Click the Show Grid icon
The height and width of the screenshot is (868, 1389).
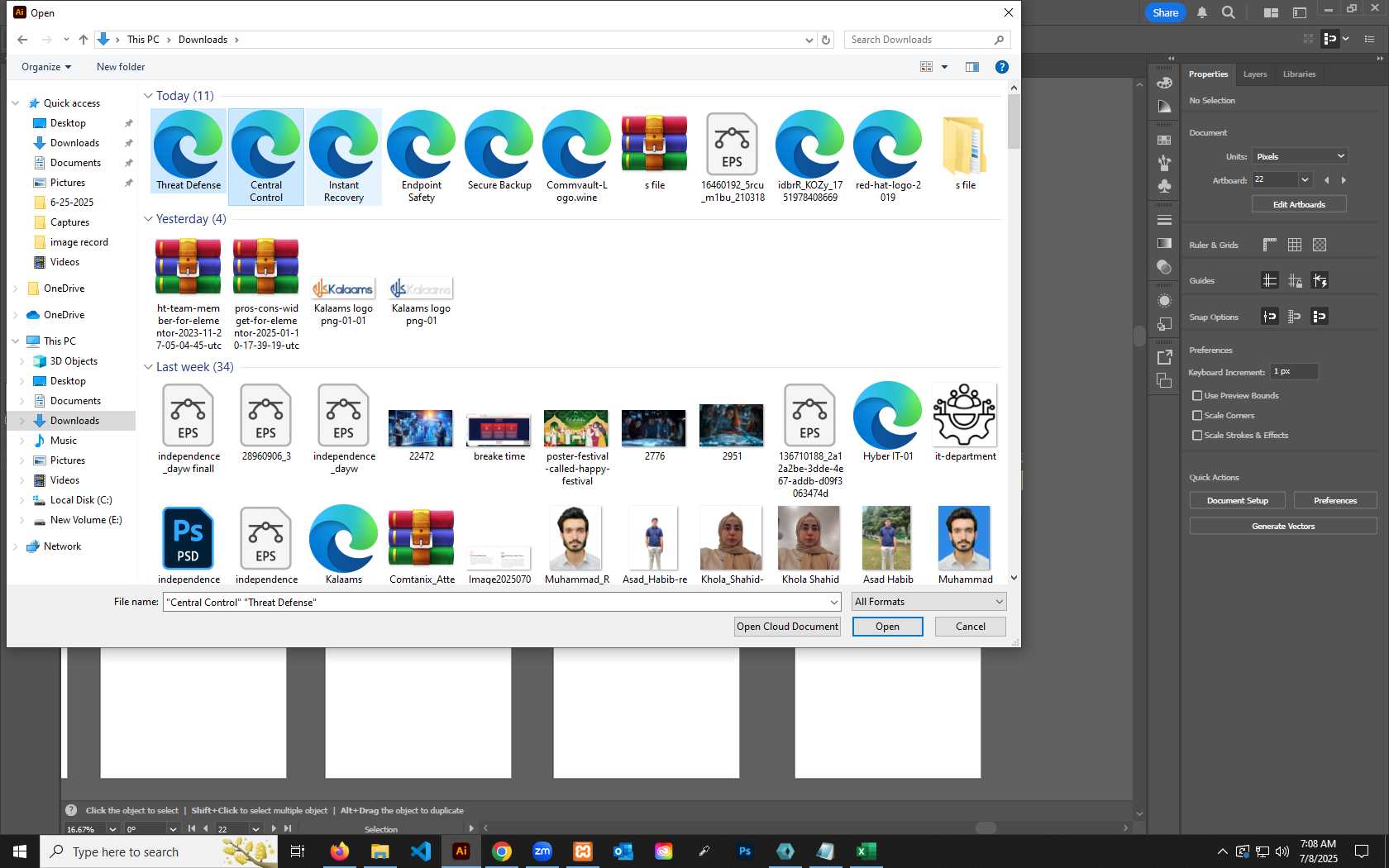[1295, 245]
